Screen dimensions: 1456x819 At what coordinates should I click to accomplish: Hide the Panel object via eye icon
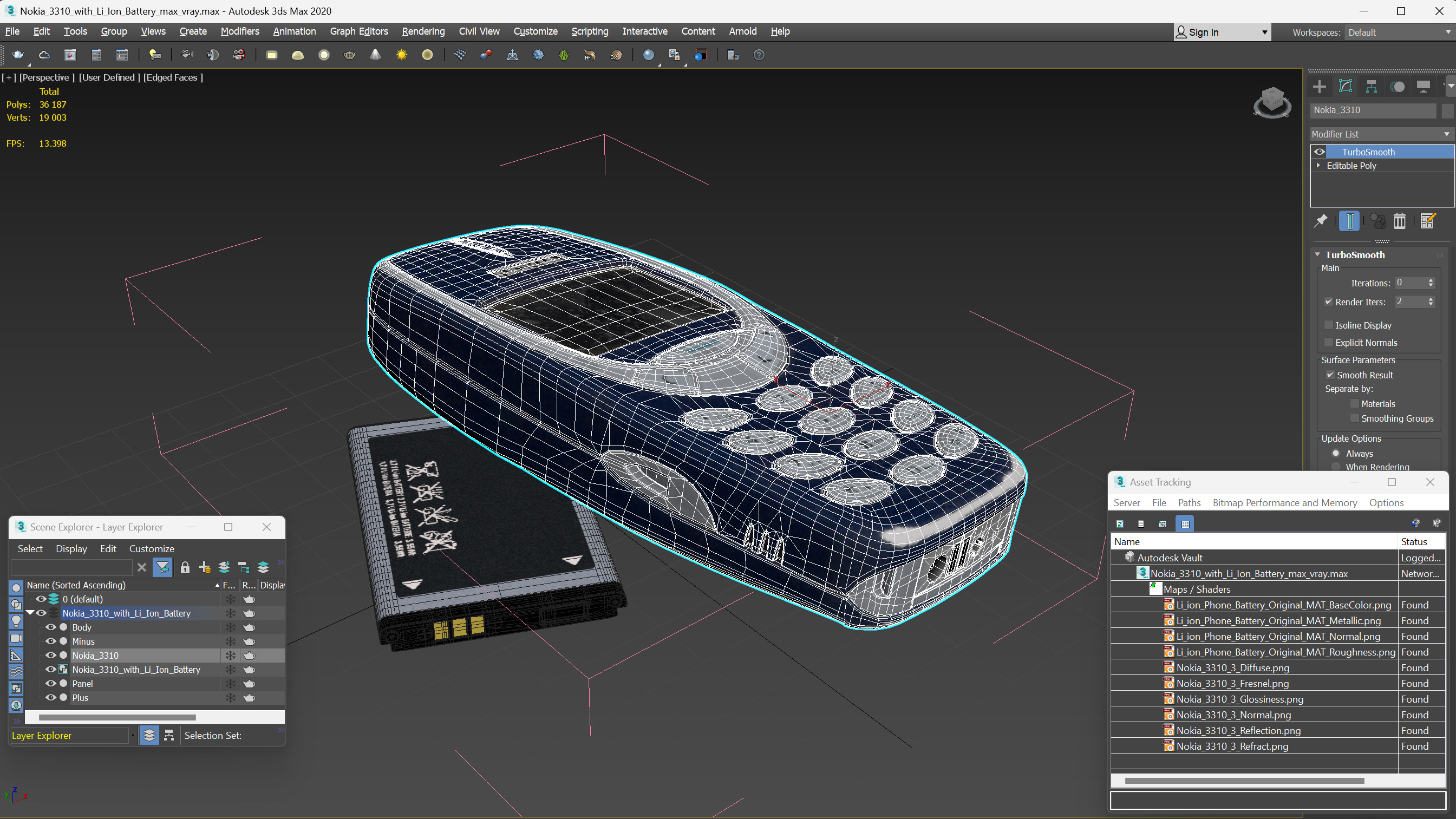(50, 683)
